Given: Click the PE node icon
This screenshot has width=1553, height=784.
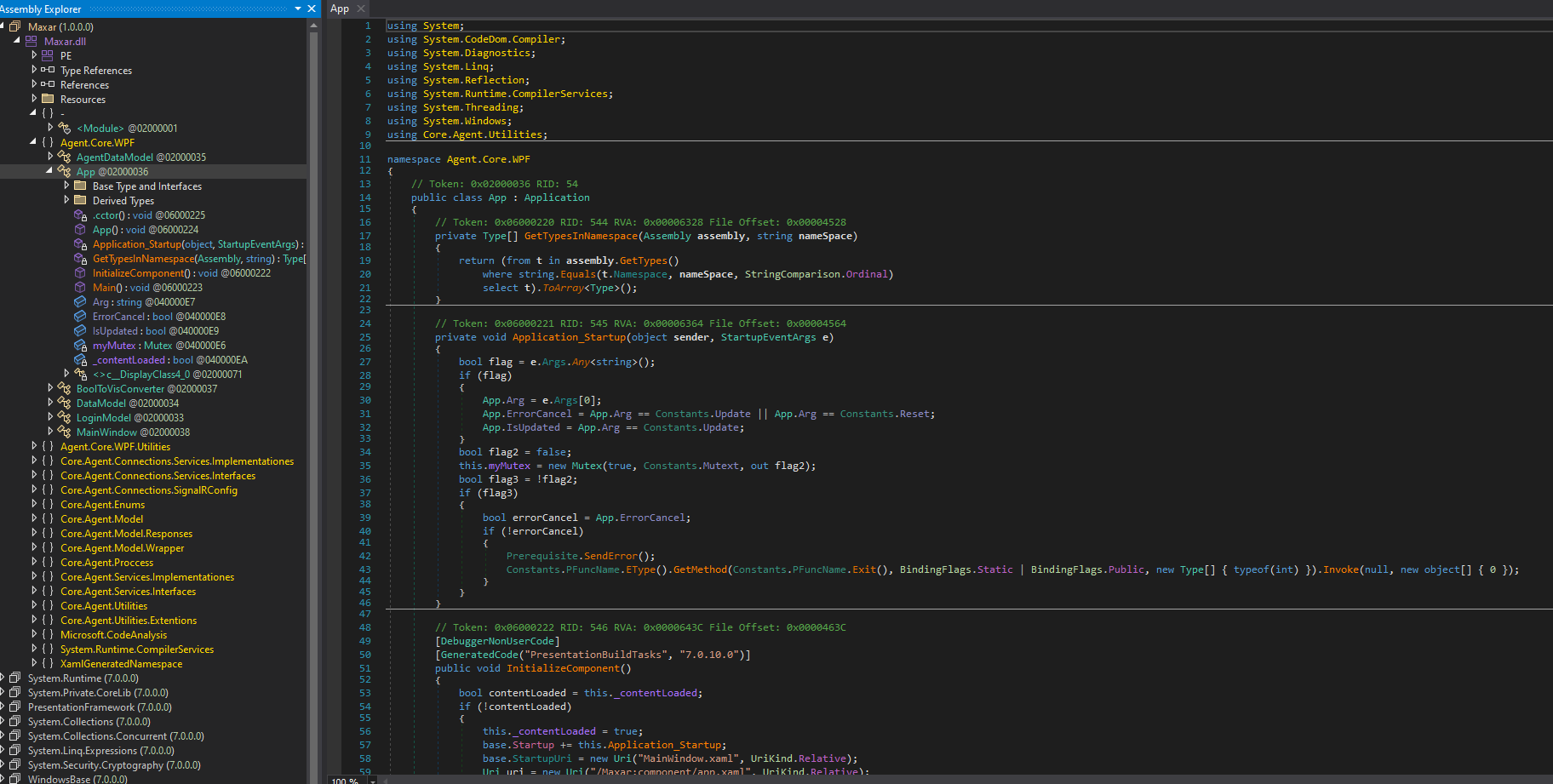Looking at the screenshot, I should [x=48, y=55].
